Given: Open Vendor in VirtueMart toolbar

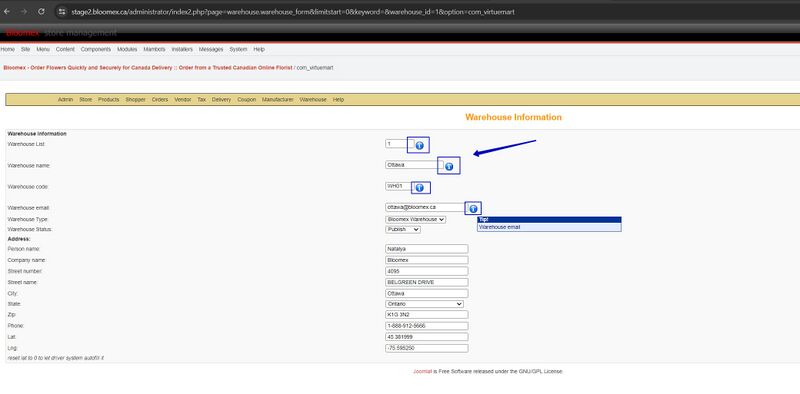Looking at the screenshot, I should click(x=183, y=100).
